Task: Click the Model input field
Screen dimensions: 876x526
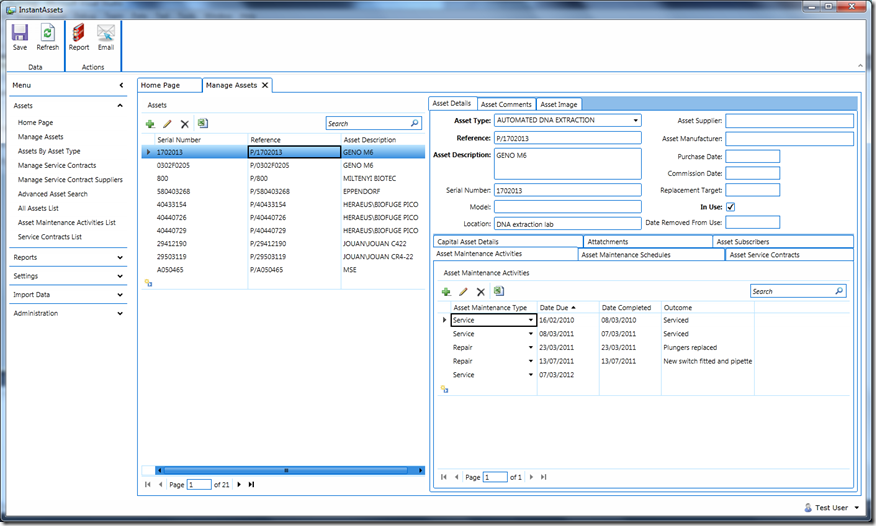Action: pyautogui.click(x=568, y=207)
